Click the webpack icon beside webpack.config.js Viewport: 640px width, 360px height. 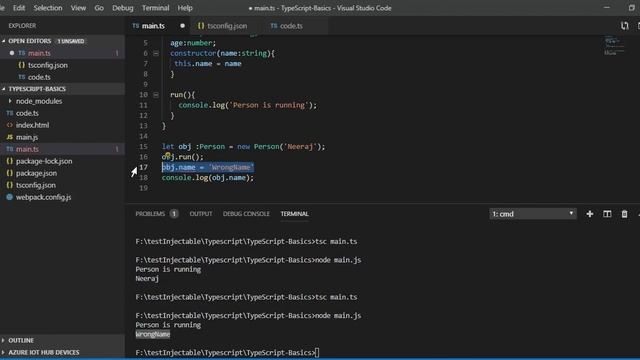(10, 197)
